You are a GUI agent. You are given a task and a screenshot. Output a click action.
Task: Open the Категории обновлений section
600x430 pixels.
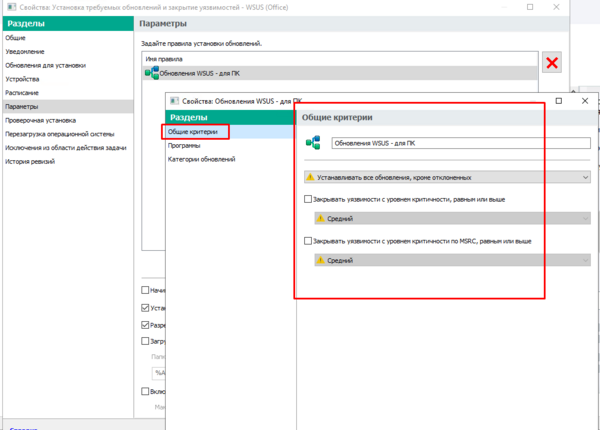pos(202,159)
